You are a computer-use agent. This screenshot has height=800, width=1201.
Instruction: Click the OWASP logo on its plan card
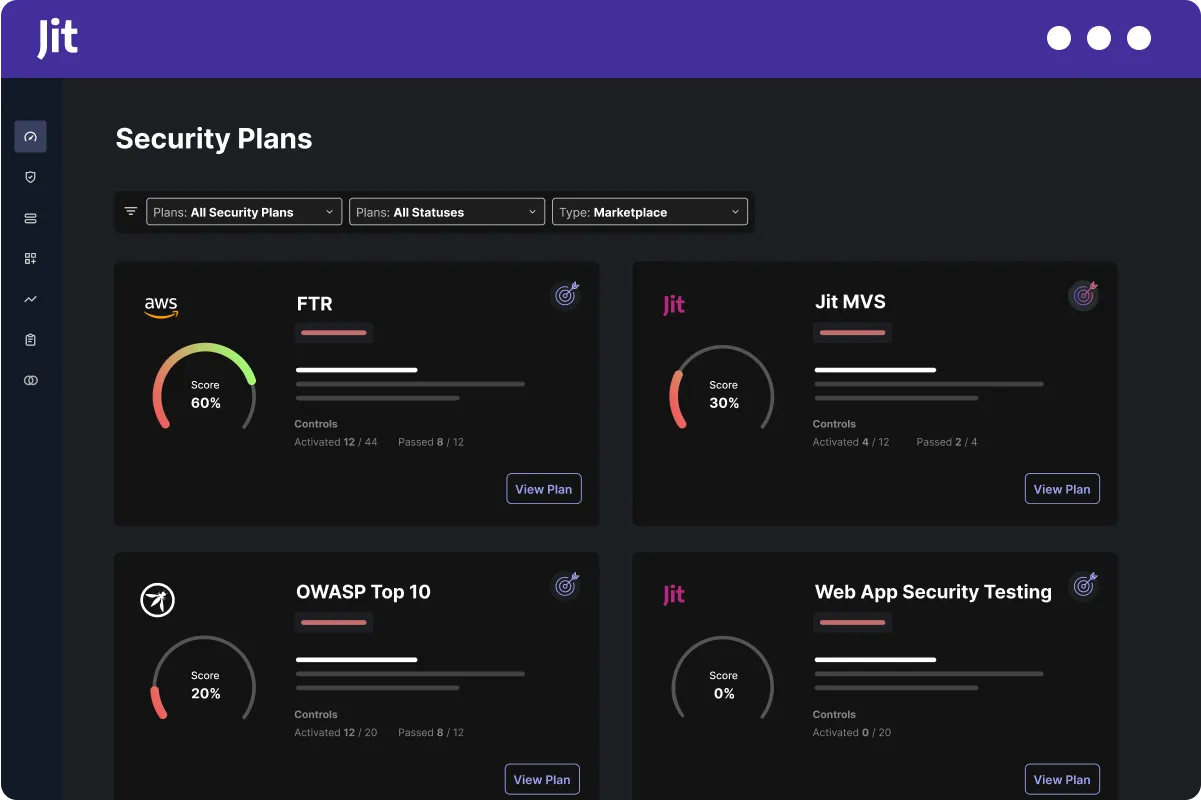[158, 600]
